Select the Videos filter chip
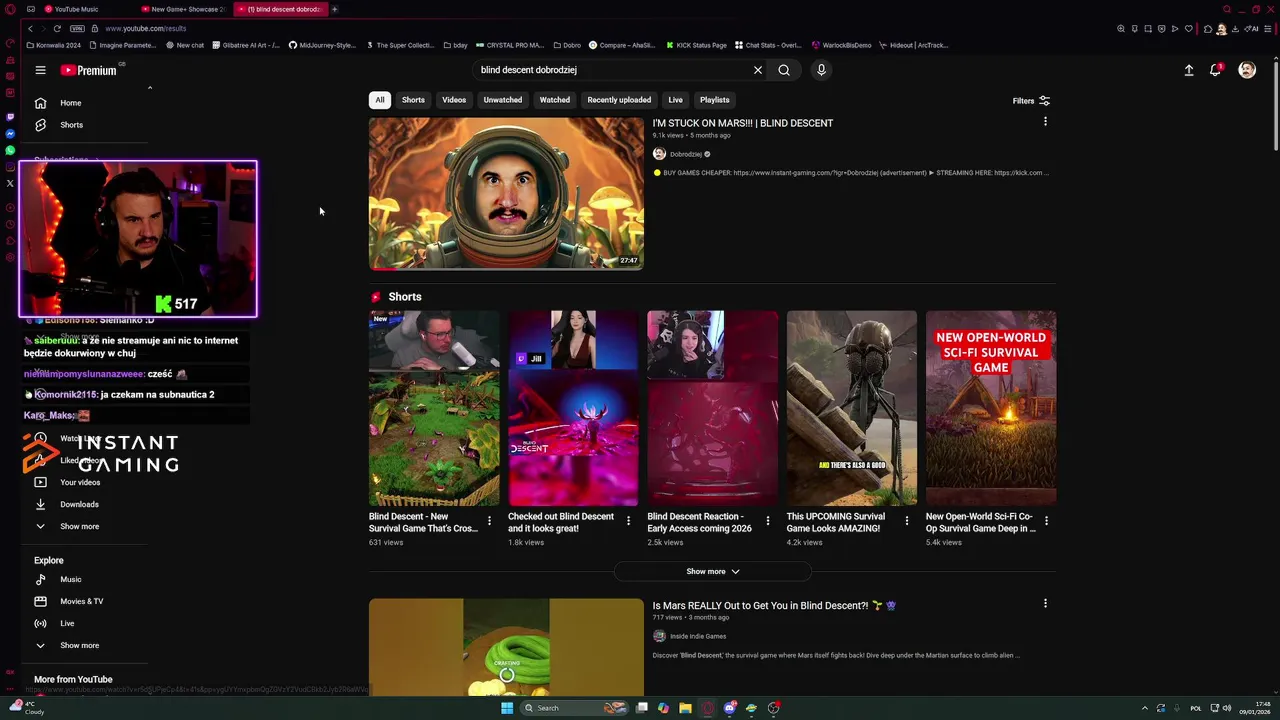Screen dimensions: 1280x720 pos(454,100)
